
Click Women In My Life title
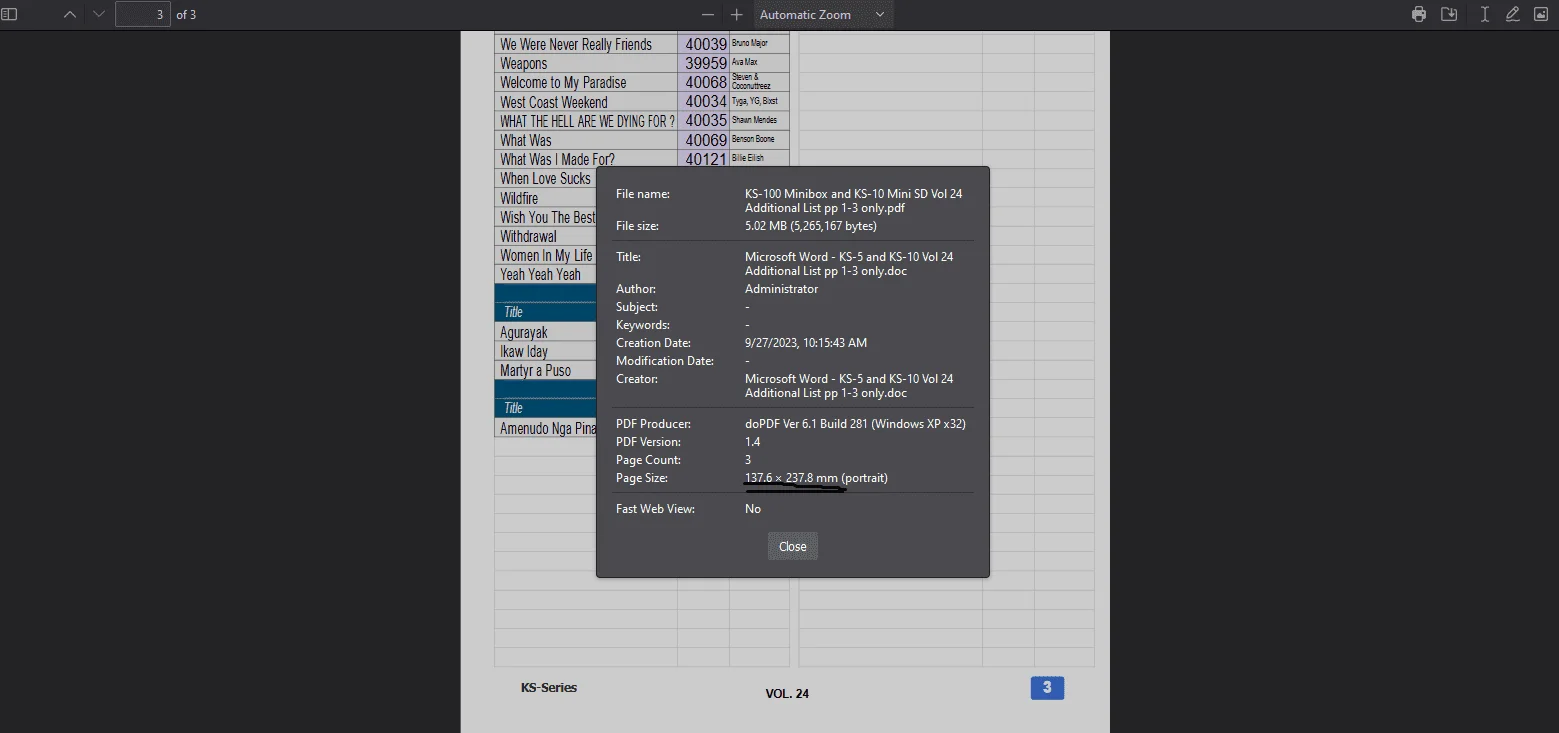[x=546, y=255]
